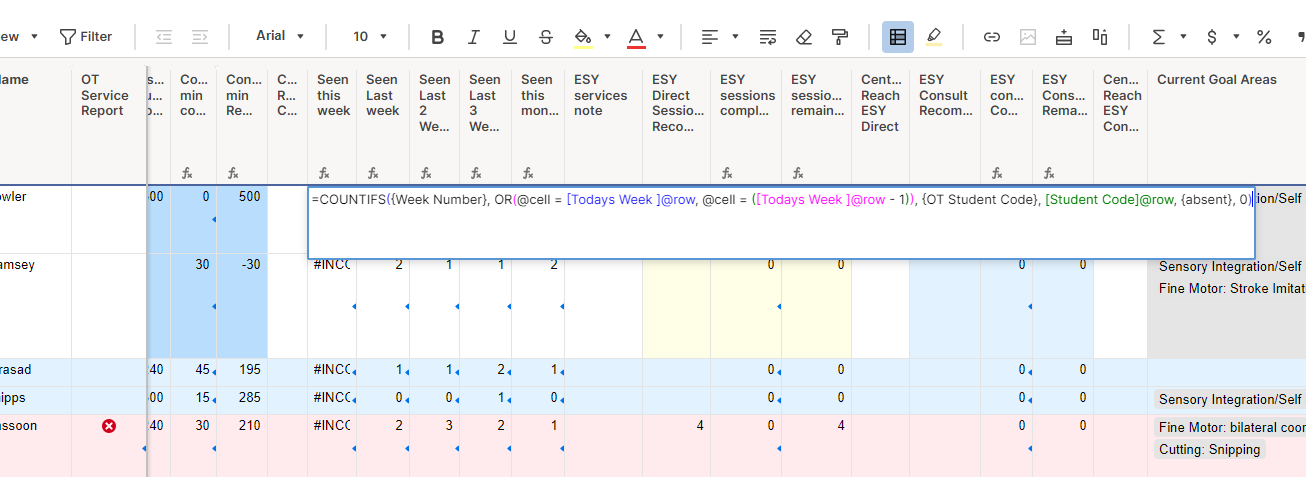Select the Current Goal Areas column header
This screenshot has height=477, width=1306.
coord(1226,124)
